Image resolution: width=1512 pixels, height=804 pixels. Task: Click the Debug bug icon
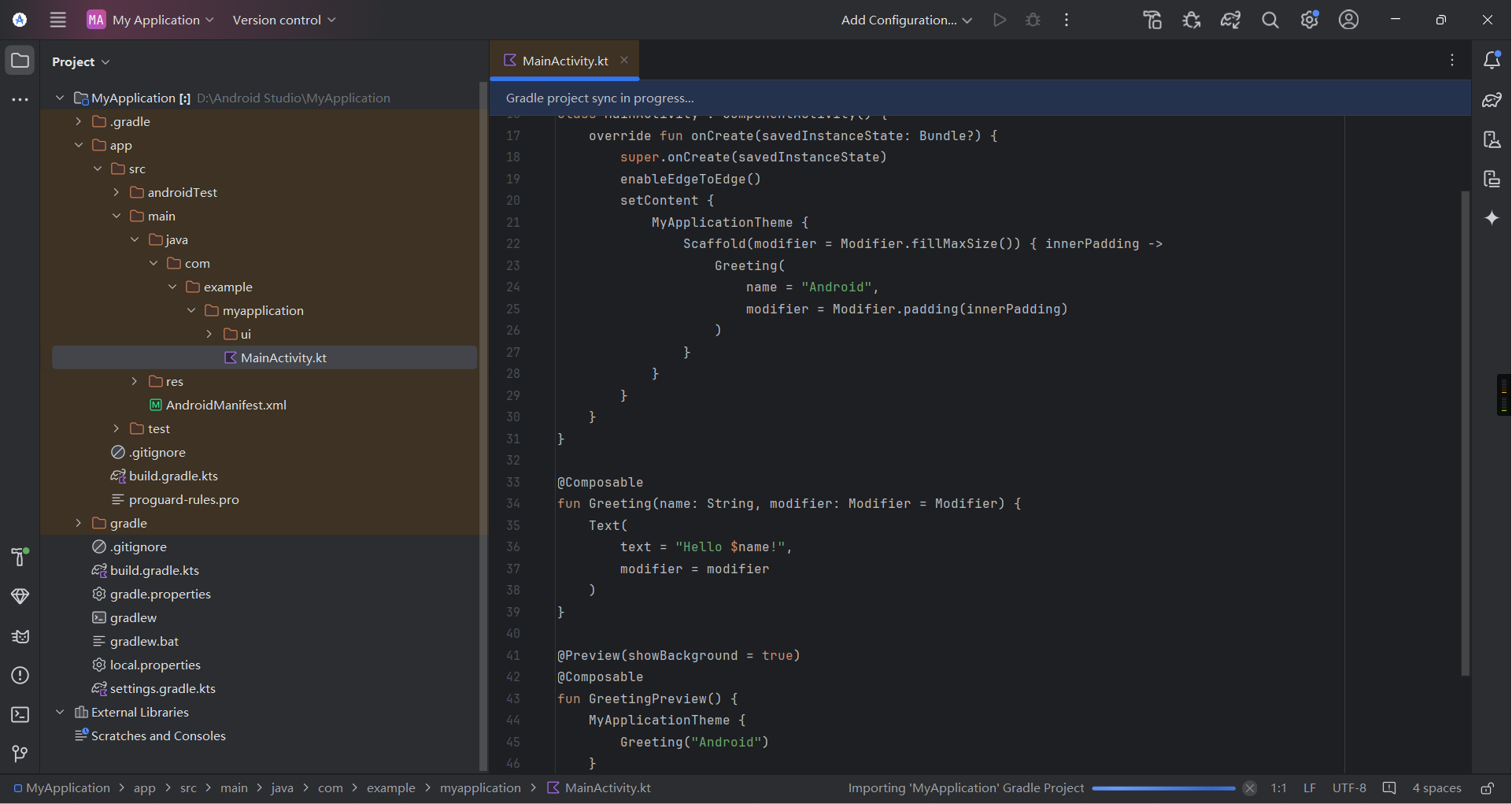pos(1033,20)
